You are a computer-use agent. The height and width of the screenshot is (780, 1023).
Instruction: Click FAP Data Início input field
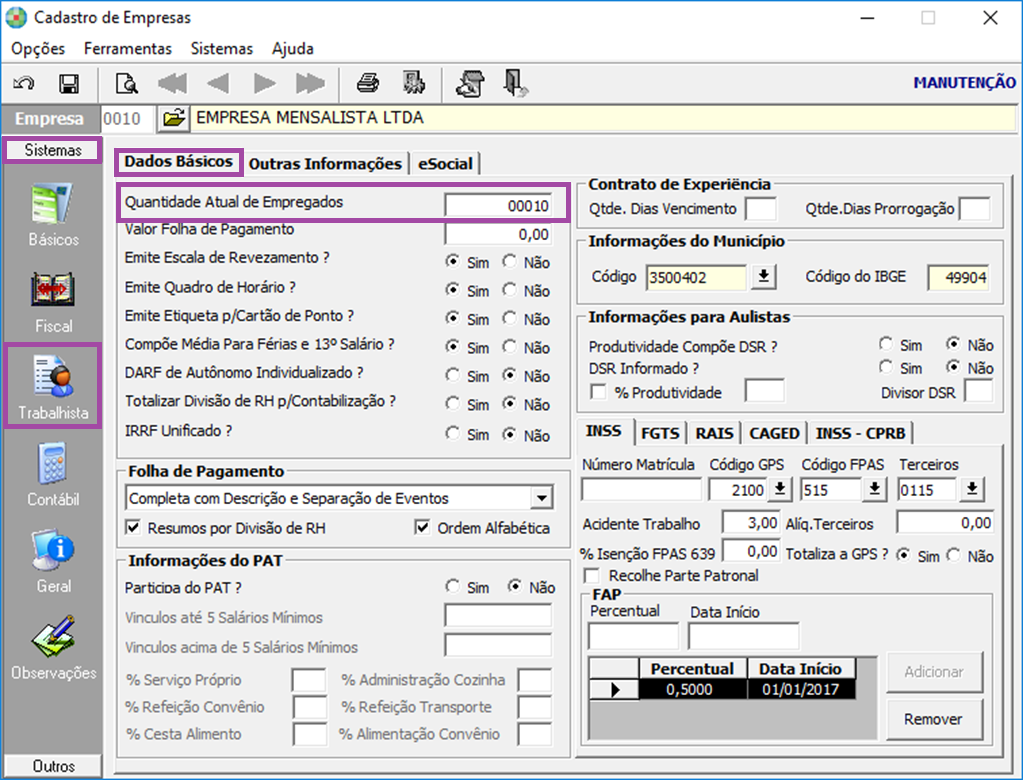tap(743, 636)
